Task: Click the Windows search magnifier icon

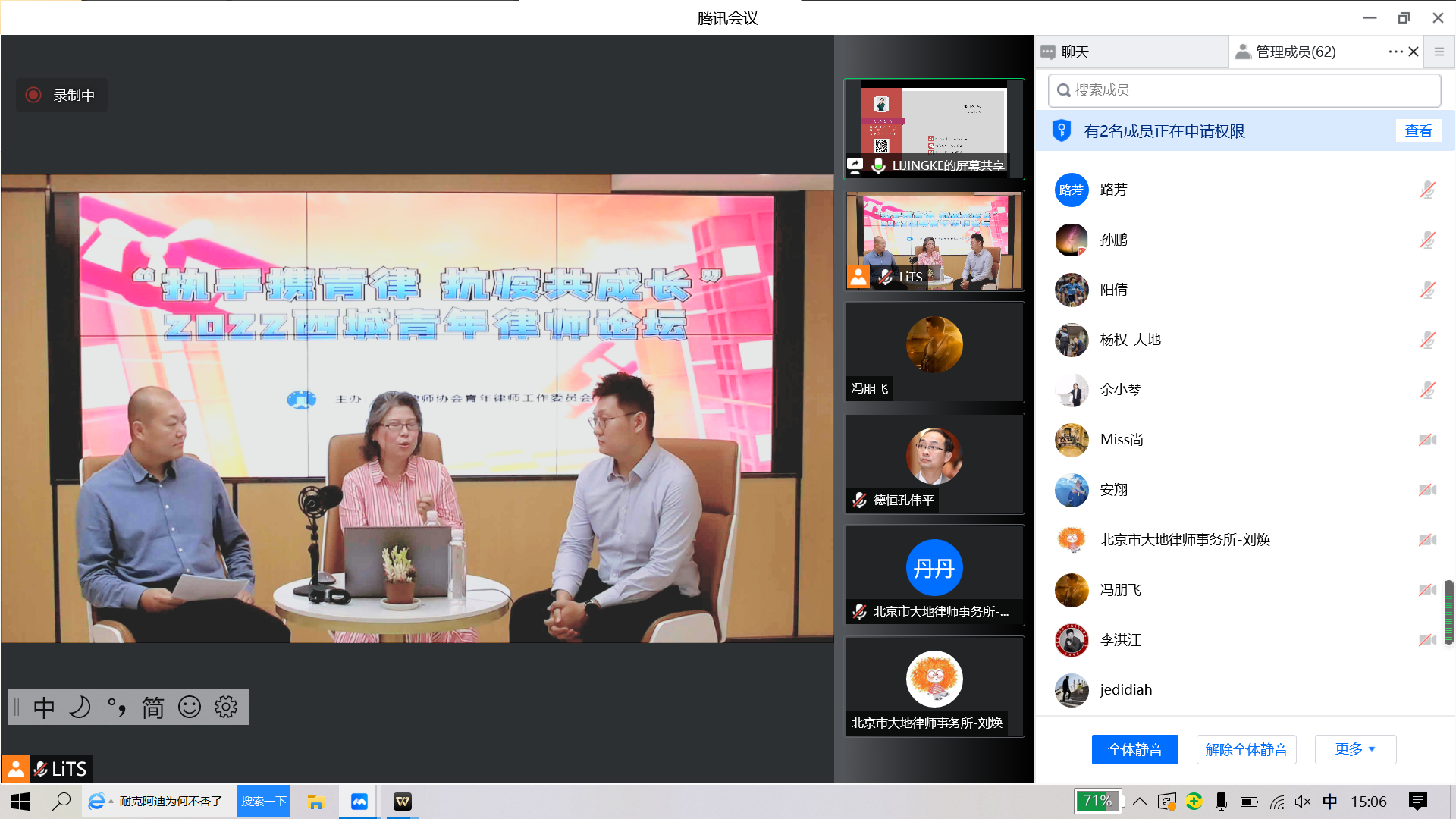Action: pyautogui.click(x=61, y=802)
